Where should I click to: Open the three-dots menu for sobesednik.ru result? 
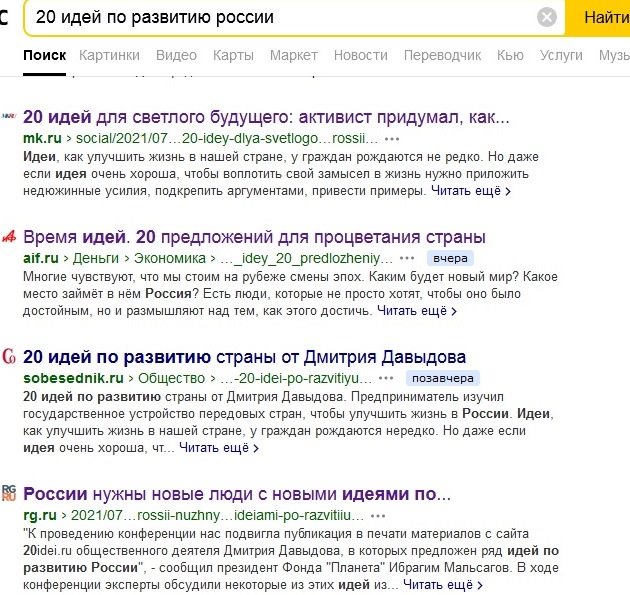pos(386,378)
